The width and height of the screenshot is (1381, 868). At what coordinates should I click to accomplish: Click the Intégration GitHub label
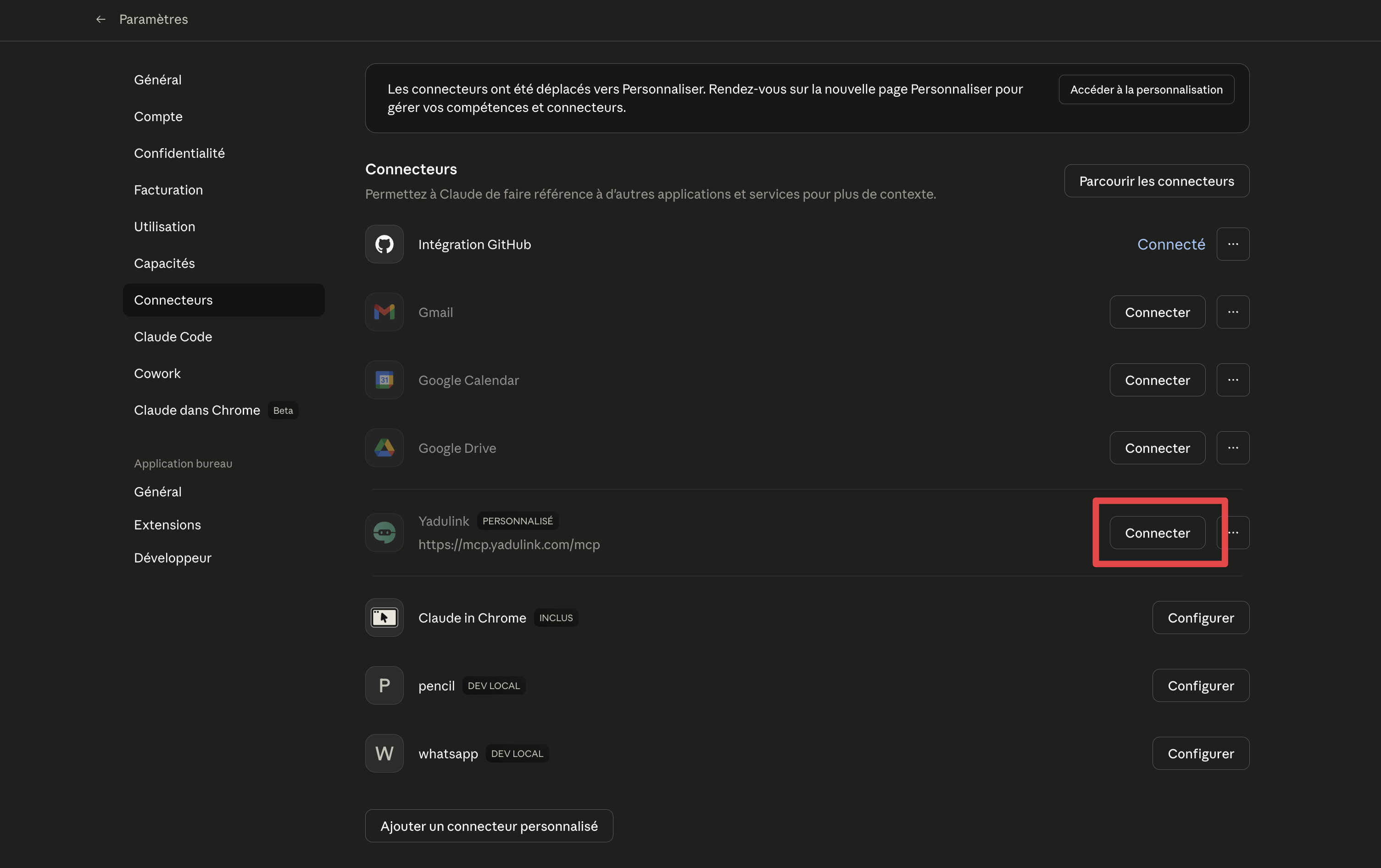coord(475,244)
